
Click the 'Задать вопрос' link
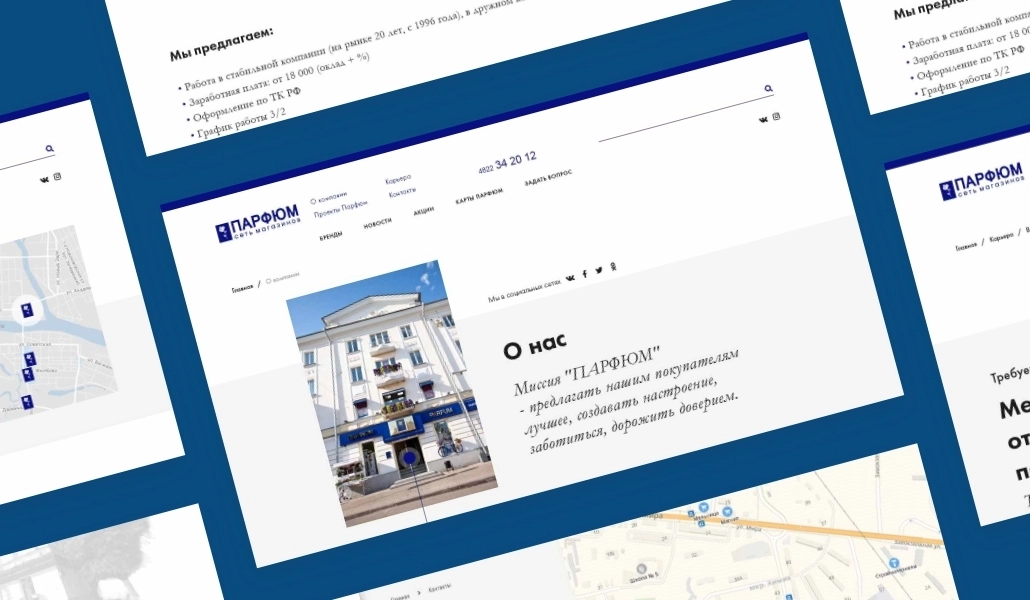click(548, 181)
